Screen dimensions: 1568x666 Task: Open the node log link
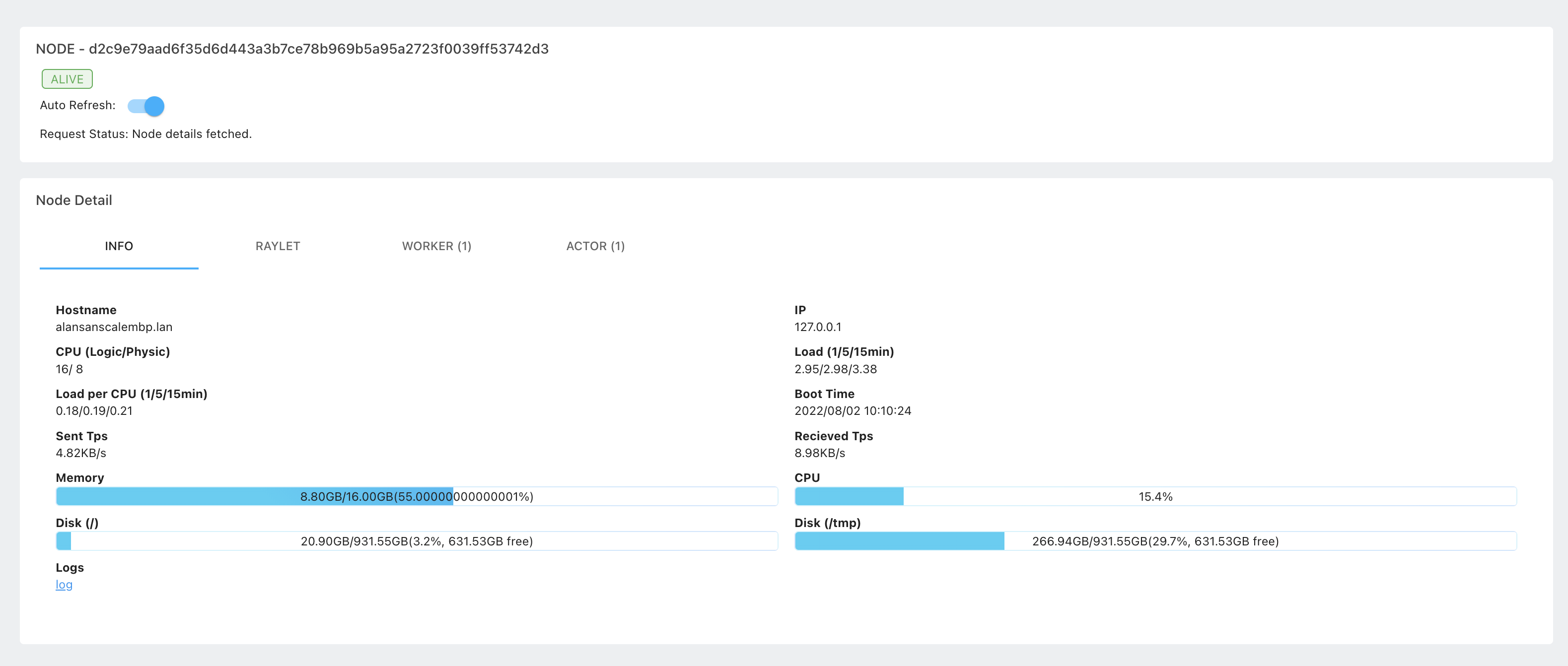tap(64, 585)
